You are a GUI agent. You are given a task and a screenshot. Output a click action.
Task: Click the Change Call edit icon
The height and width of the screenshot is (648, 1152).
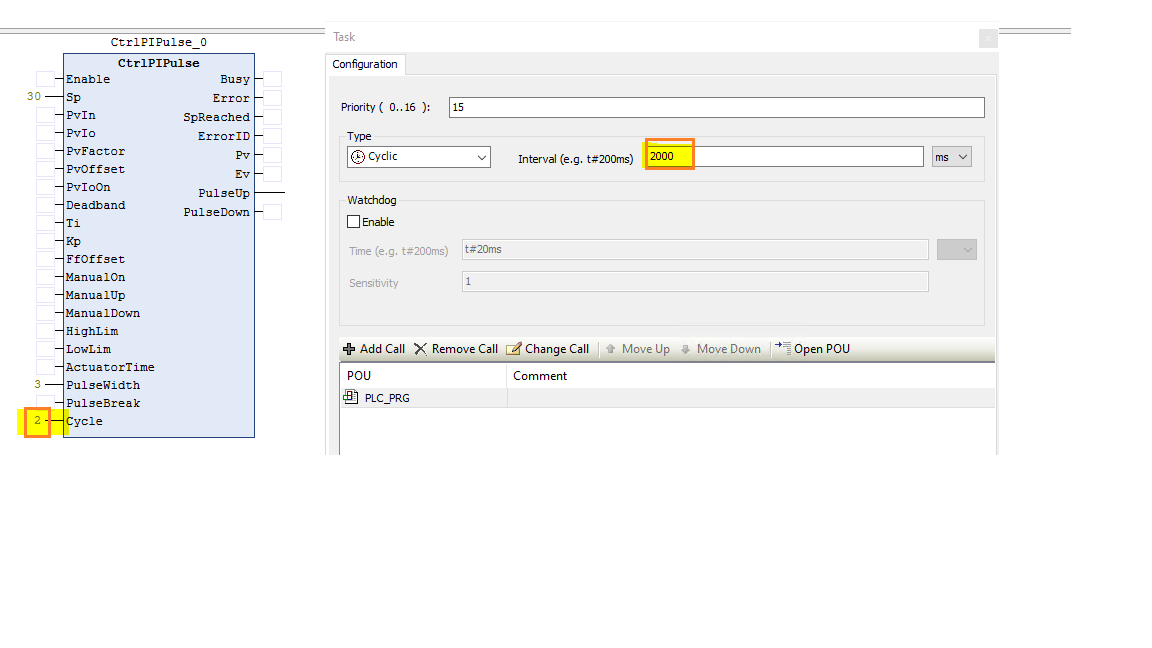[514, 349]
